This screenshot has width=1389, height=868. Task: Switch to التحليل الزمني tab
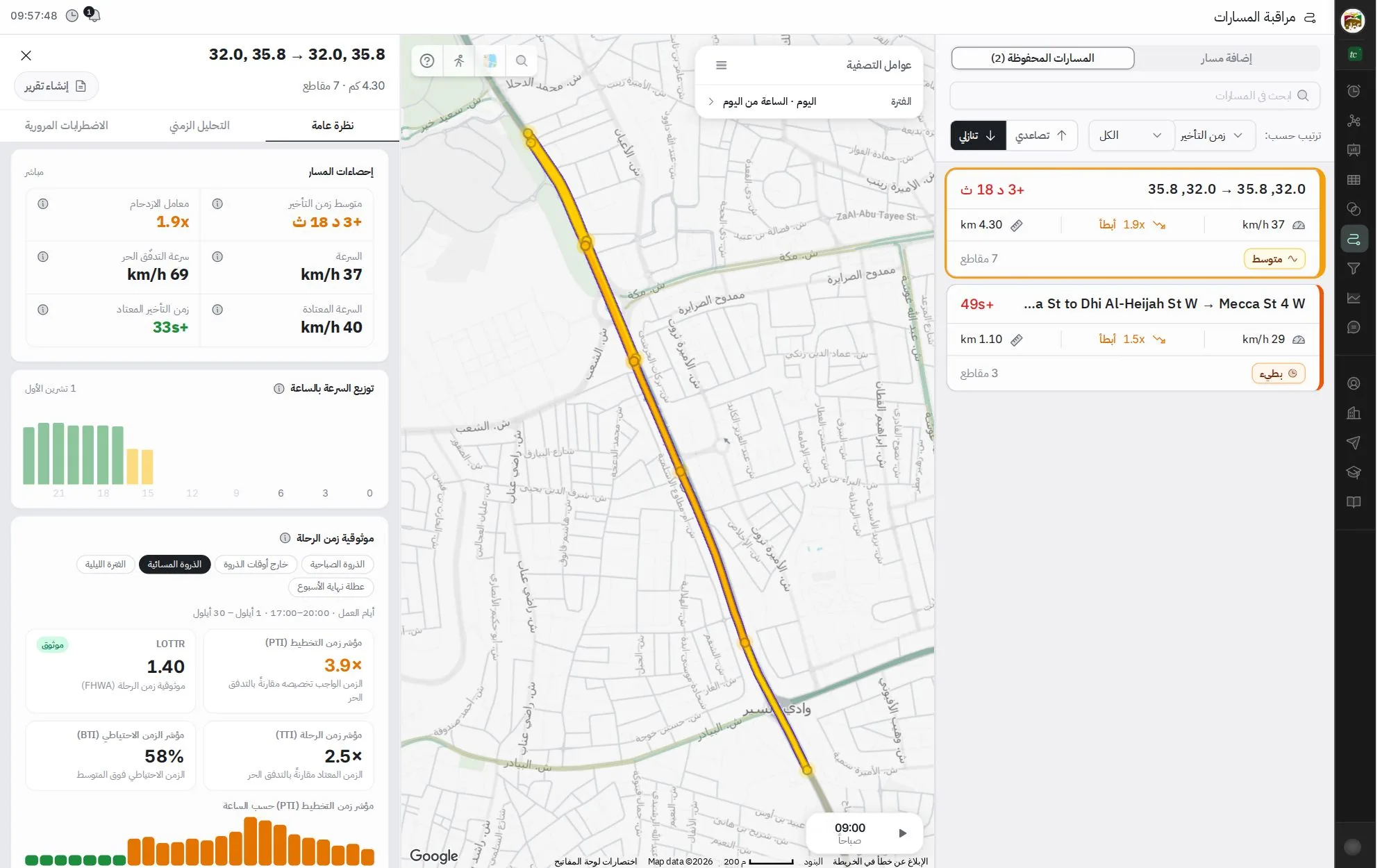199,126
